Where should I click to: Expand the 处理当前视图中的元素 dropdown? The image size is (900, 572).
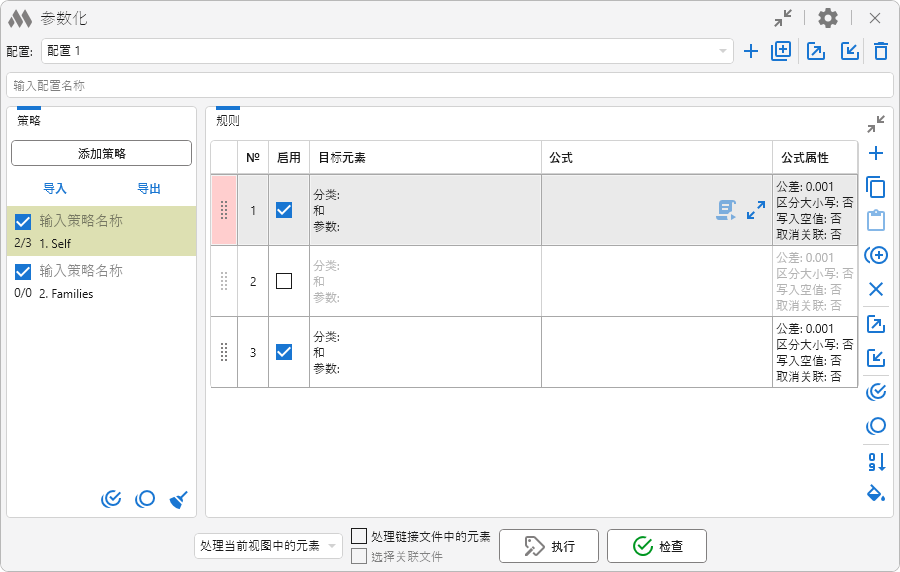[268, 546]
